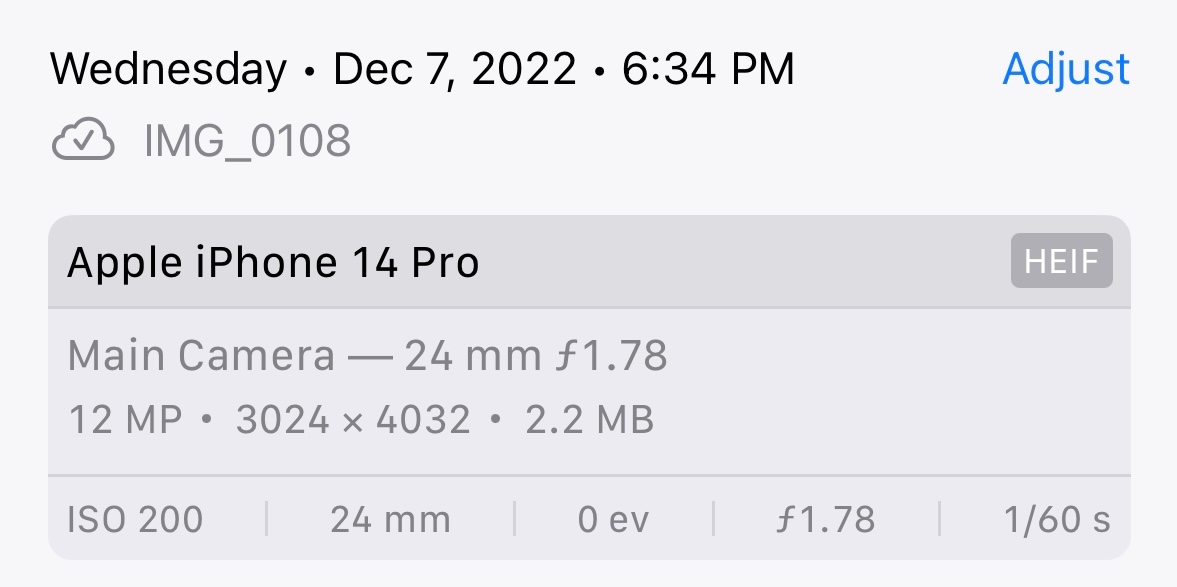This screenshot has width=1177, height=587.
Task: Select the 0 ev exposure value
Action: 613,520
